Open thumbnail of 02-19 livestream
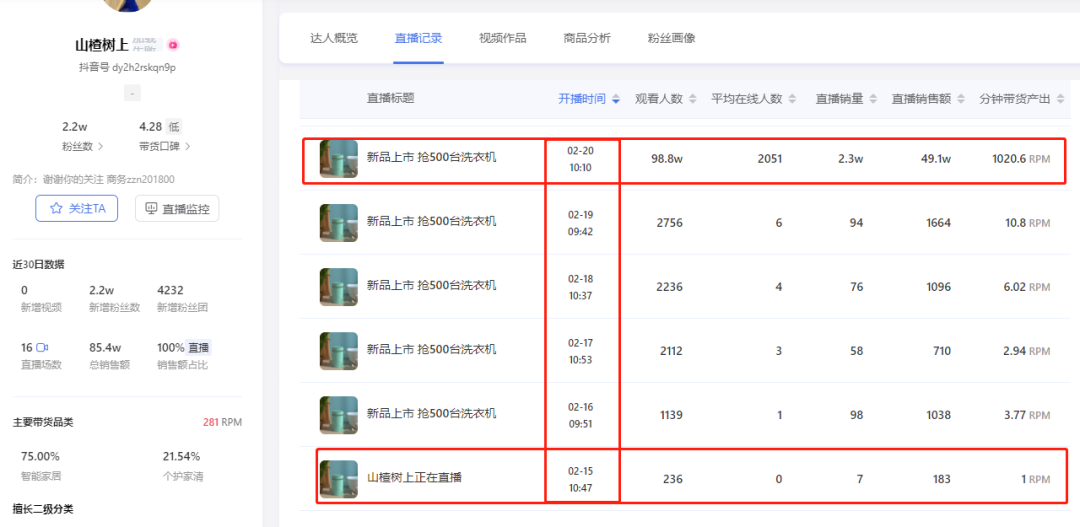The height and width of the screenshot is (527, 1080). [339, 223]
